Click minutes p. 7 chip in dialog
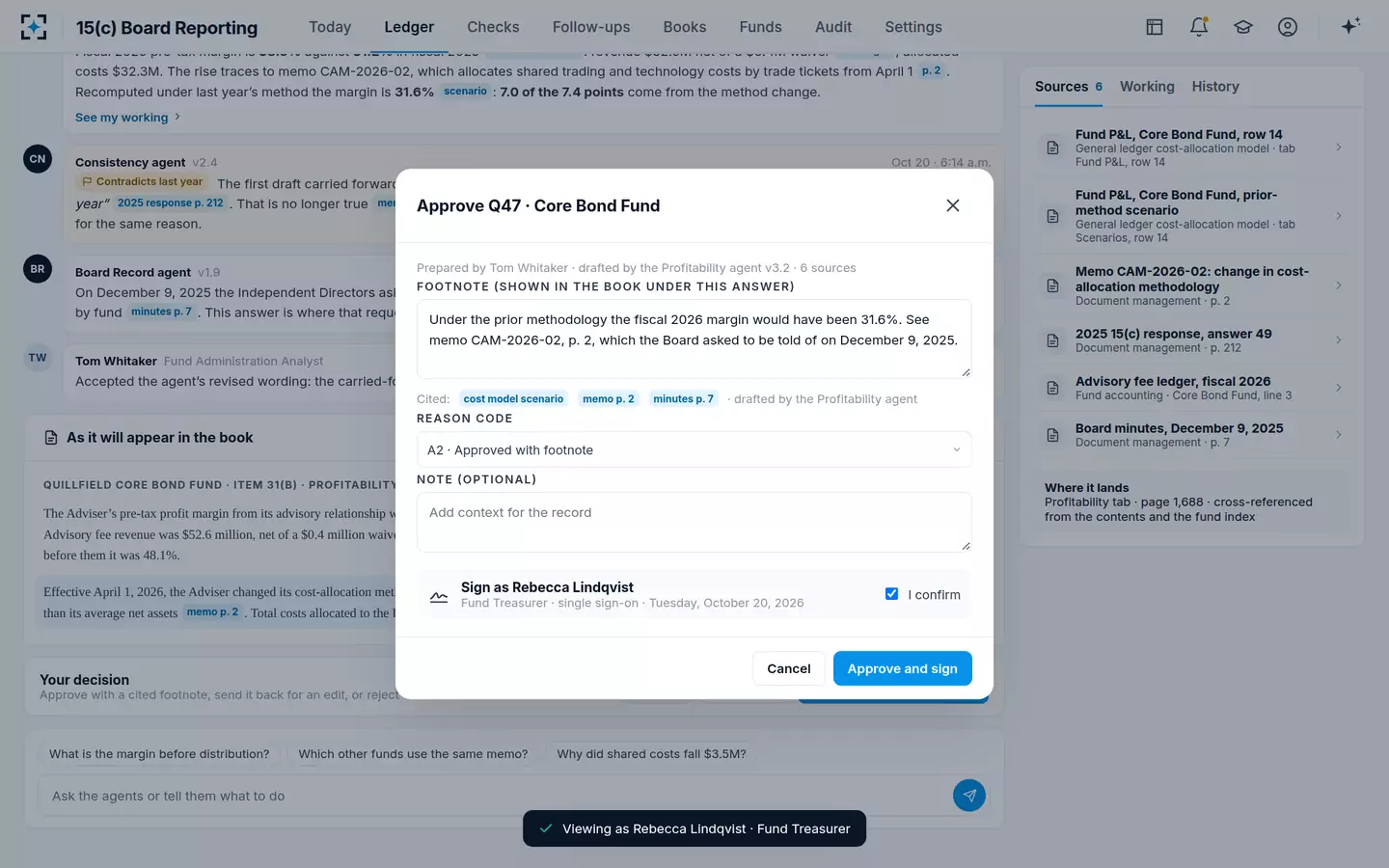 click(683, 399)
